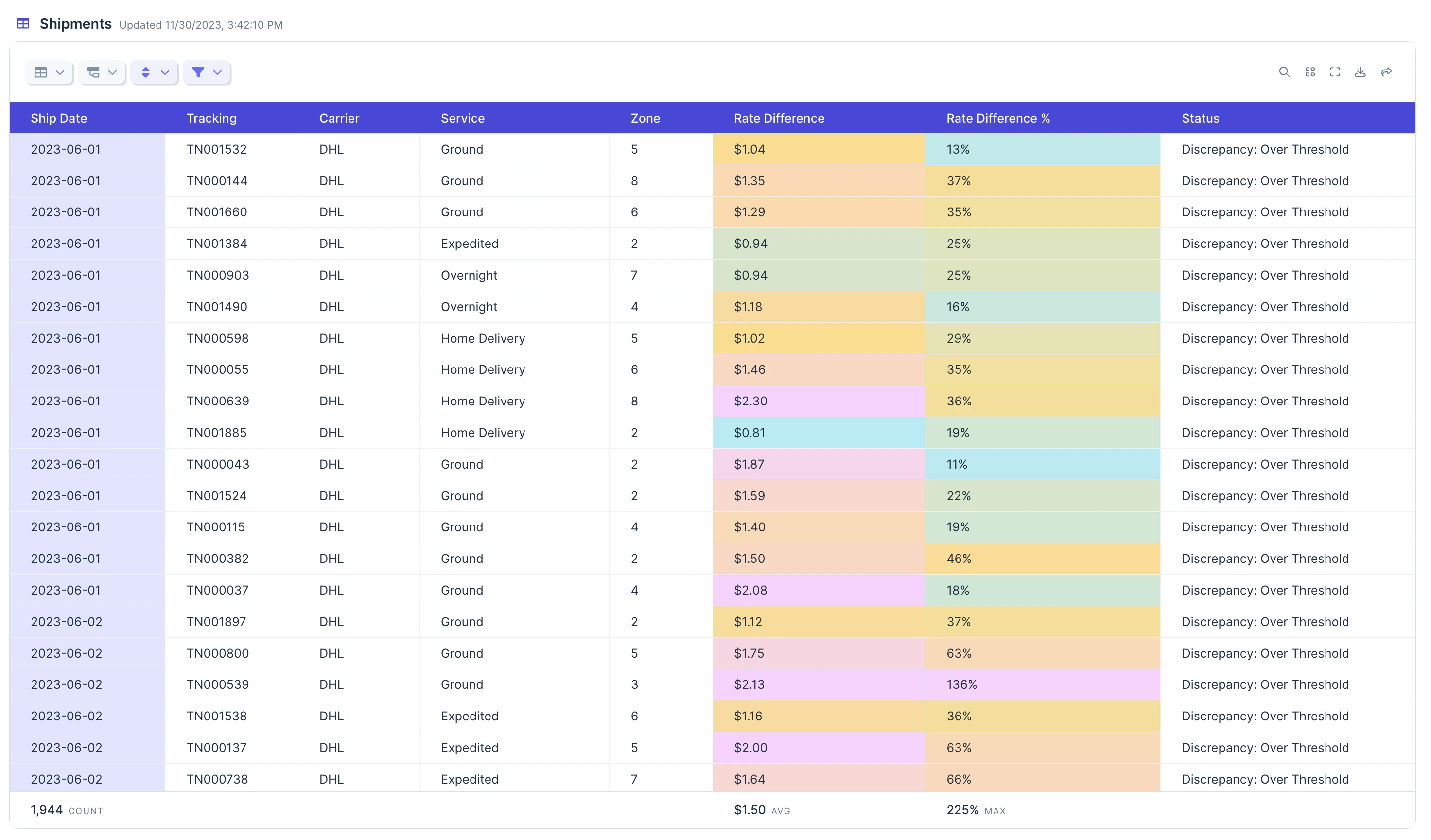The image size is (1431, 840).
Task: Click the search magnifier icon
Action: (x=1284, y=72)
